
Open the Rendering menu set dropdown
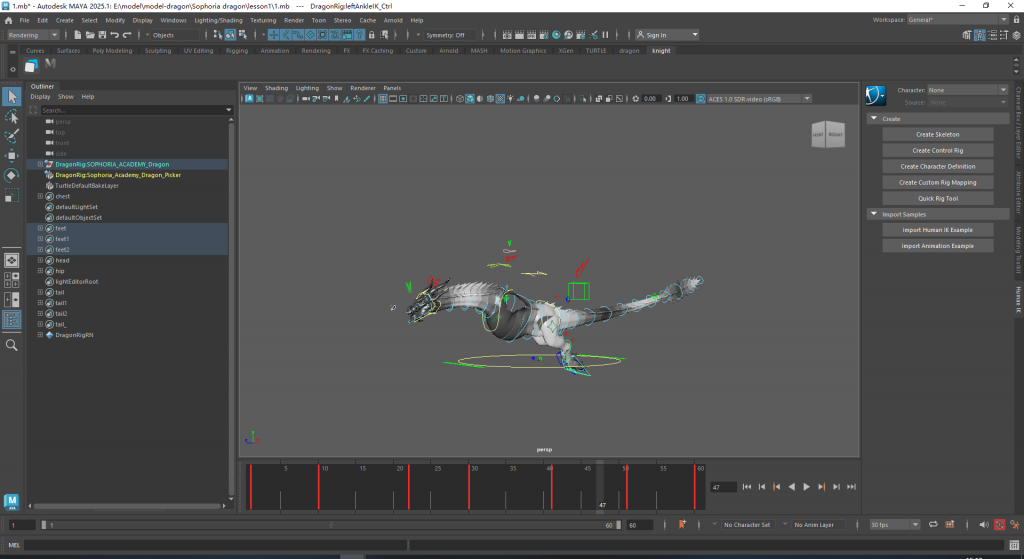[33, 35]
